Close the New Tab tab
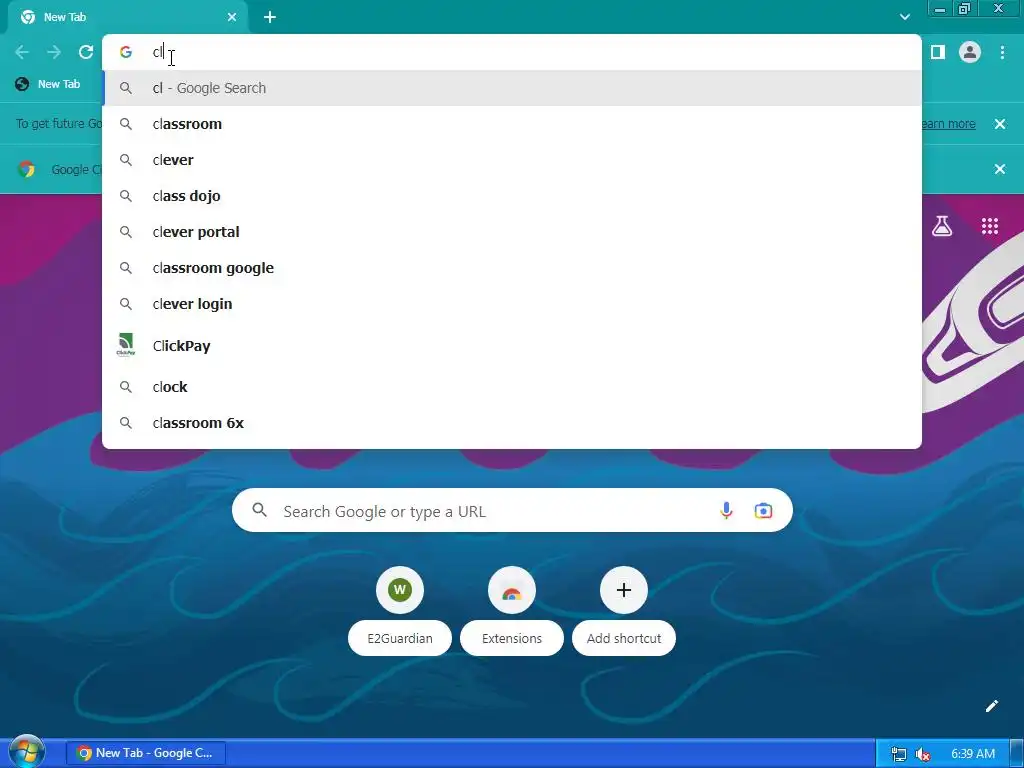 click(x=232, y=17)
